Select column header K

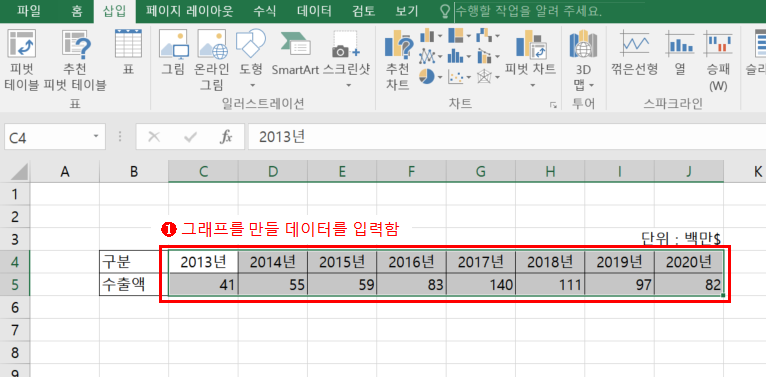point(745,171)
